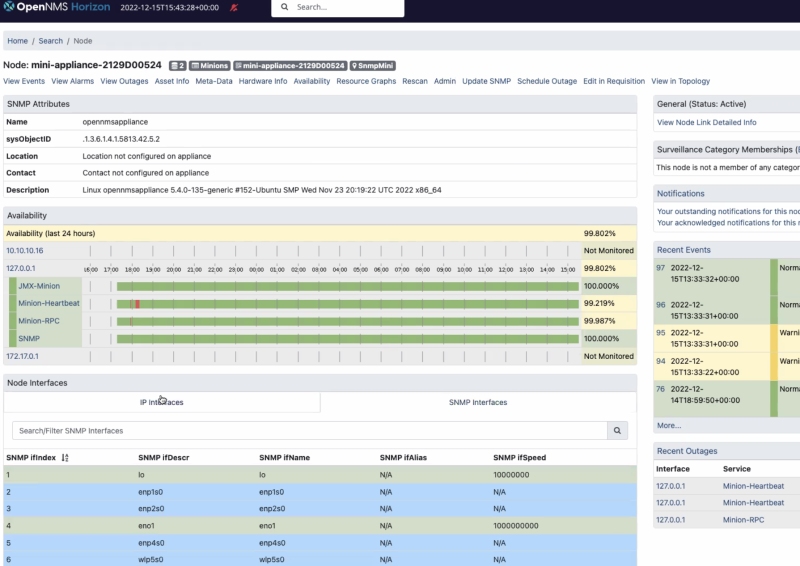Go to Home breadcrumb

pos(17,41)
